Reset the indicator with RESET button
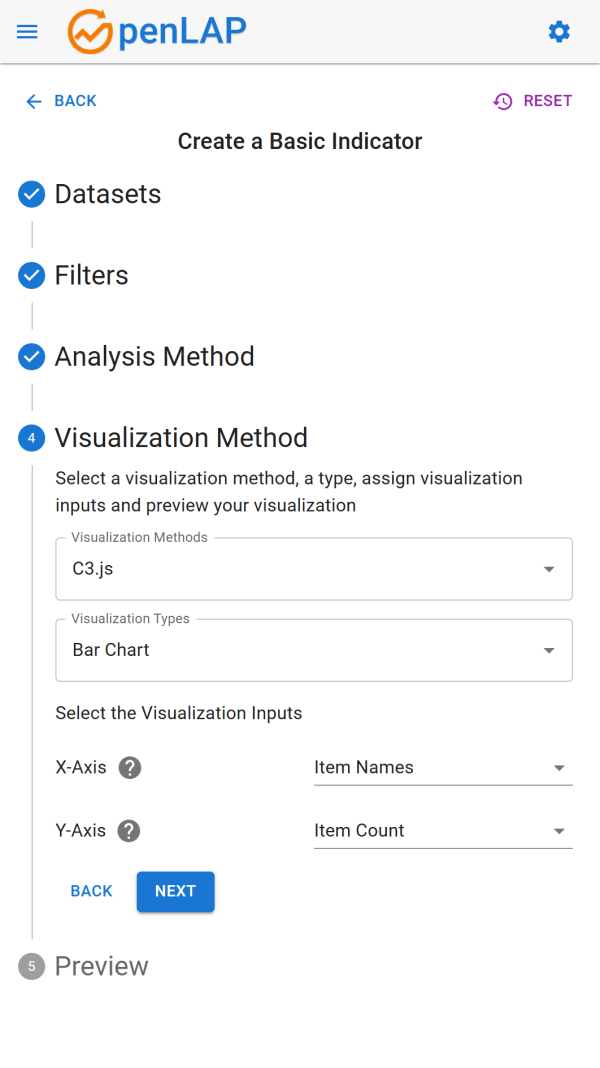This screenshot has height=1068, width=600. pos(533,101)
